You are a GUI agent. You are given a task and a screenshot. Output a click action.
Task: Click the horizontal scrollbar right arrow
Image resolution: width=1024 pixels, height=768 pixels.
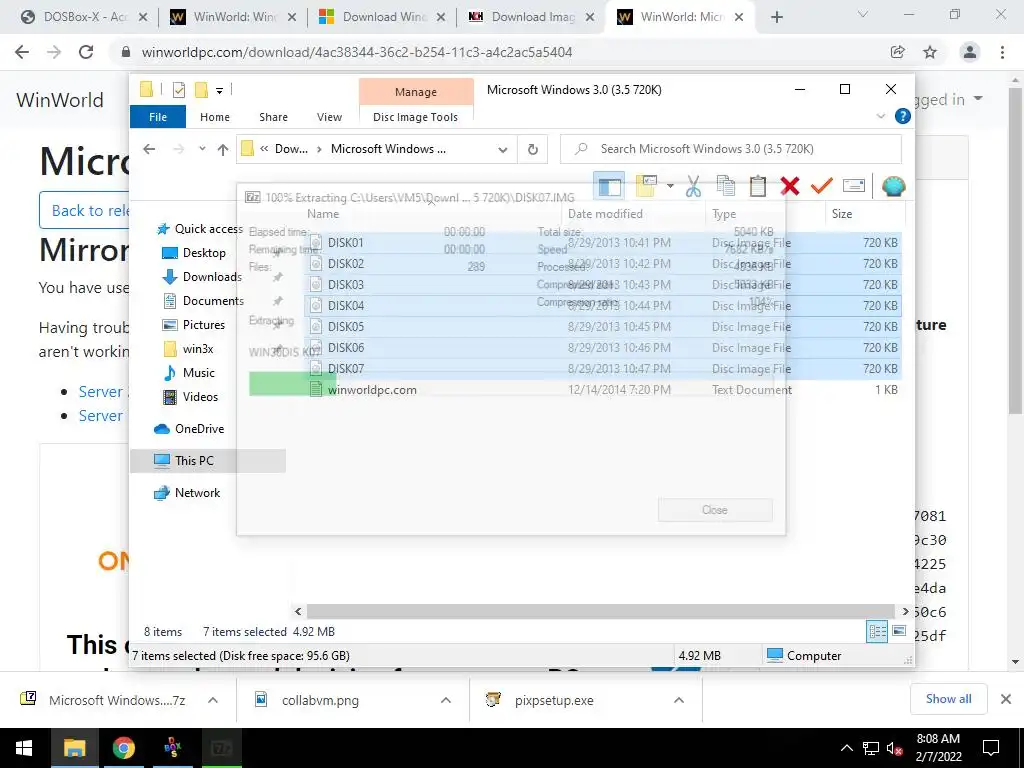[905, 611]
